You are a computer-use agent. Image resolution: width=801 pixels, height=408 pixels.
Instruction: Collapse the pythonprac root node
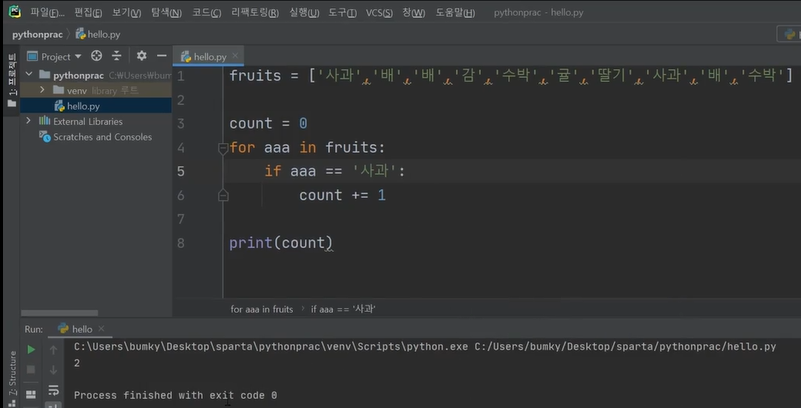click(x=29, y=75)
